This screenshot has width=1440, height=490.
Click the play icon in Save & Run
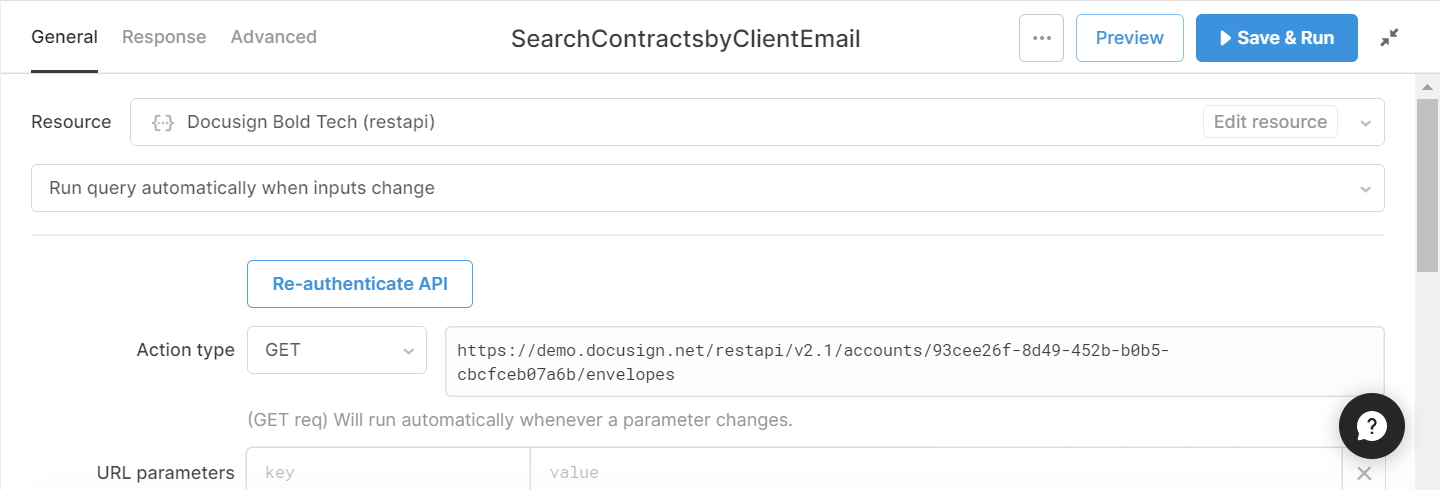[1225, 38]
